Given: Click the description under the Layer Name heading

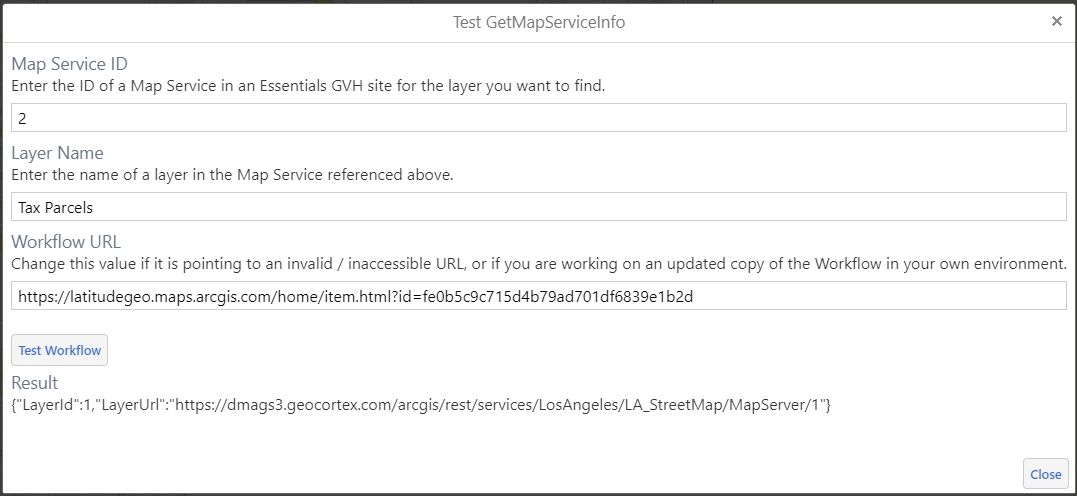Looking at the screenshot, I should pos(232,175).
